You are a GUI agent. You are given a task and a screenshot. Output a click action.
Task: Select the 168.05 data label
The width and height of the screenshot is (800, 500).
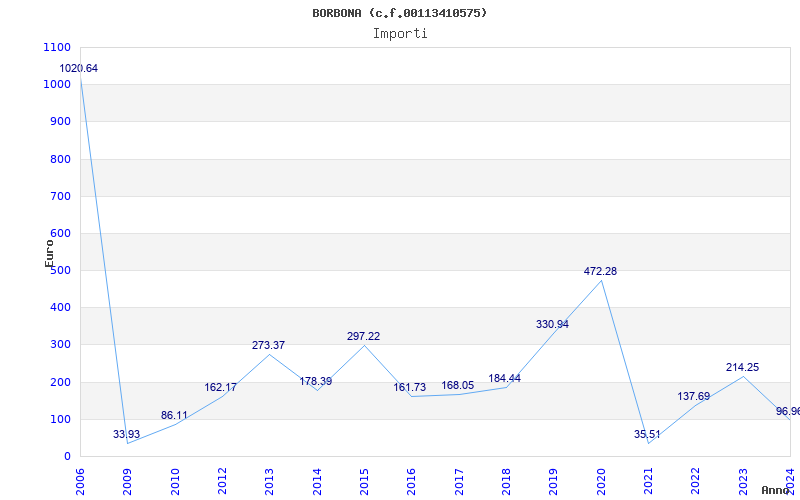[x=458, y=385]
